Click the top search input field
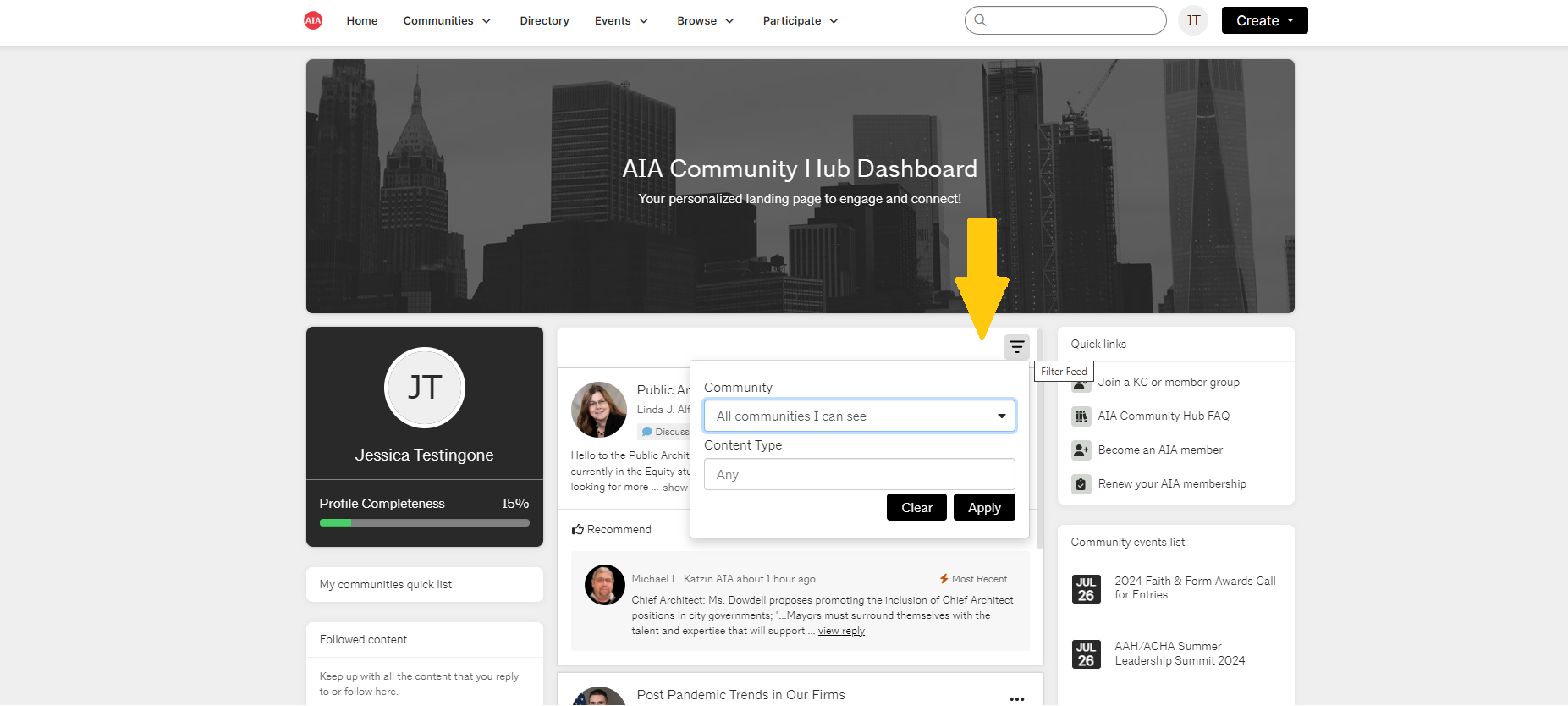This screenshot has height=706, width=1568. click(1065, 20)
